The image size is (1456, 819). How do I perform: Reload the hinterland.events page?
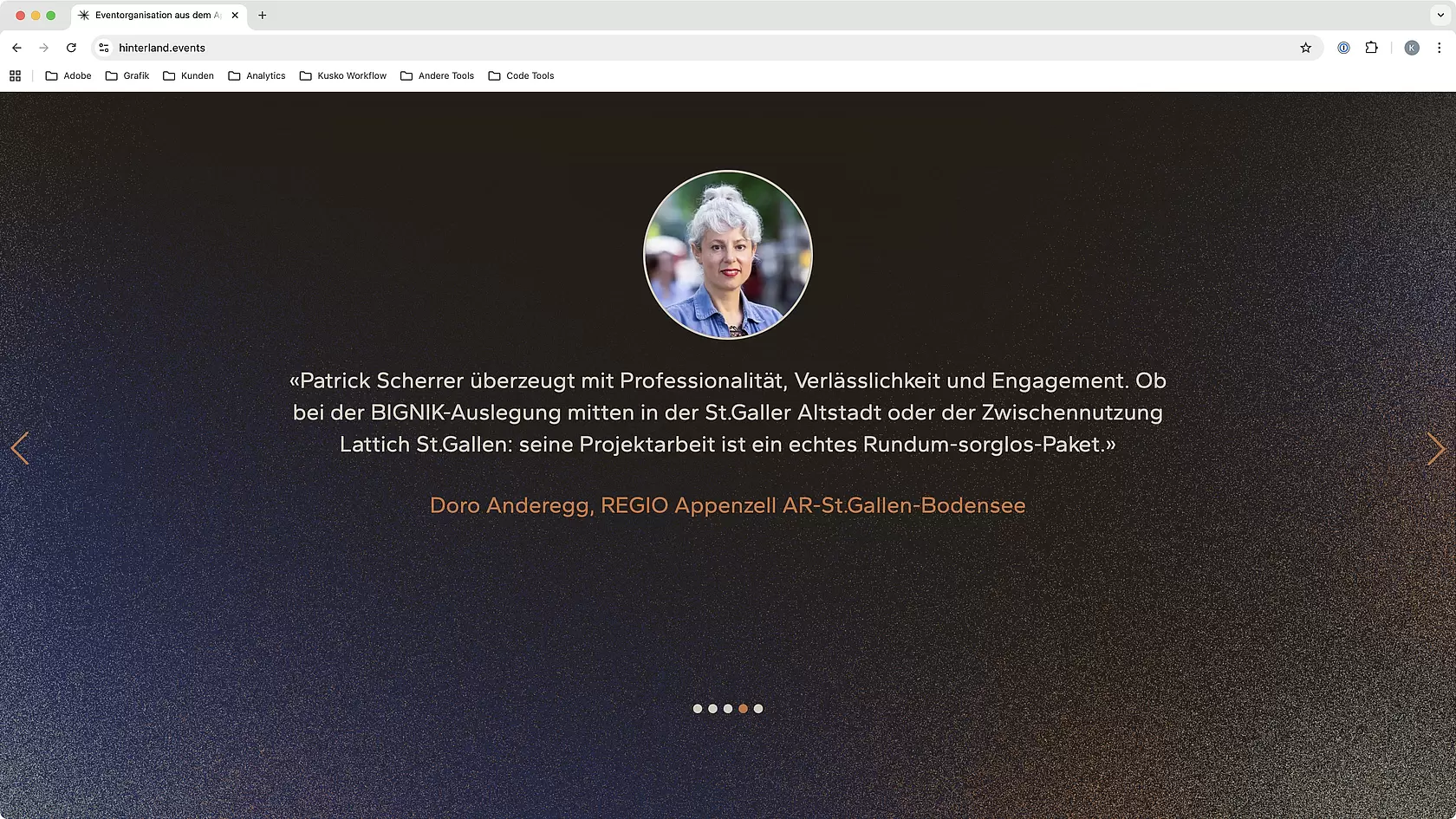click(x=71, y=48)
